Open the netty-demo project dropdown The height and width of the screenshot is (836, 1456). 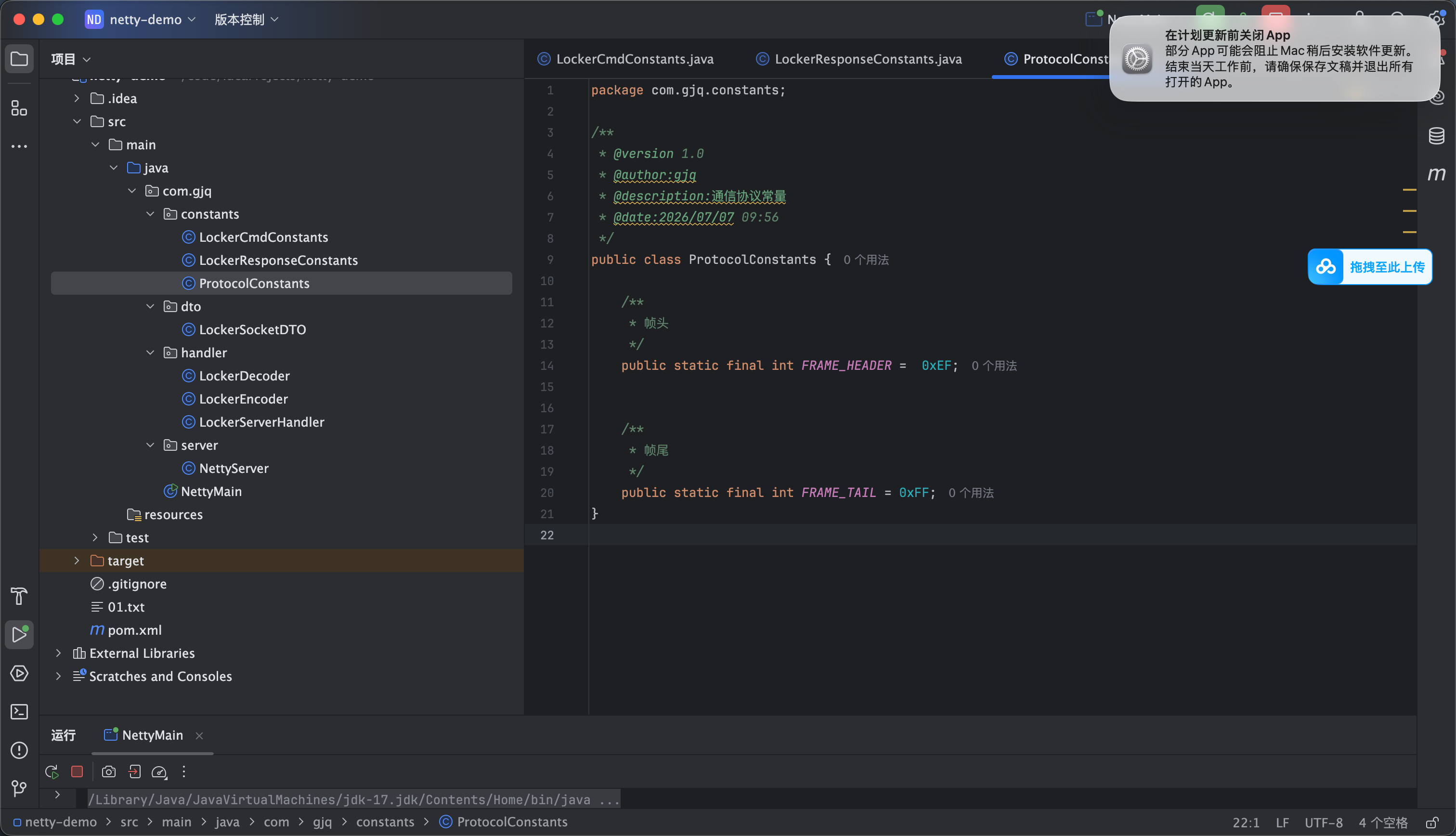pos(141,20)
